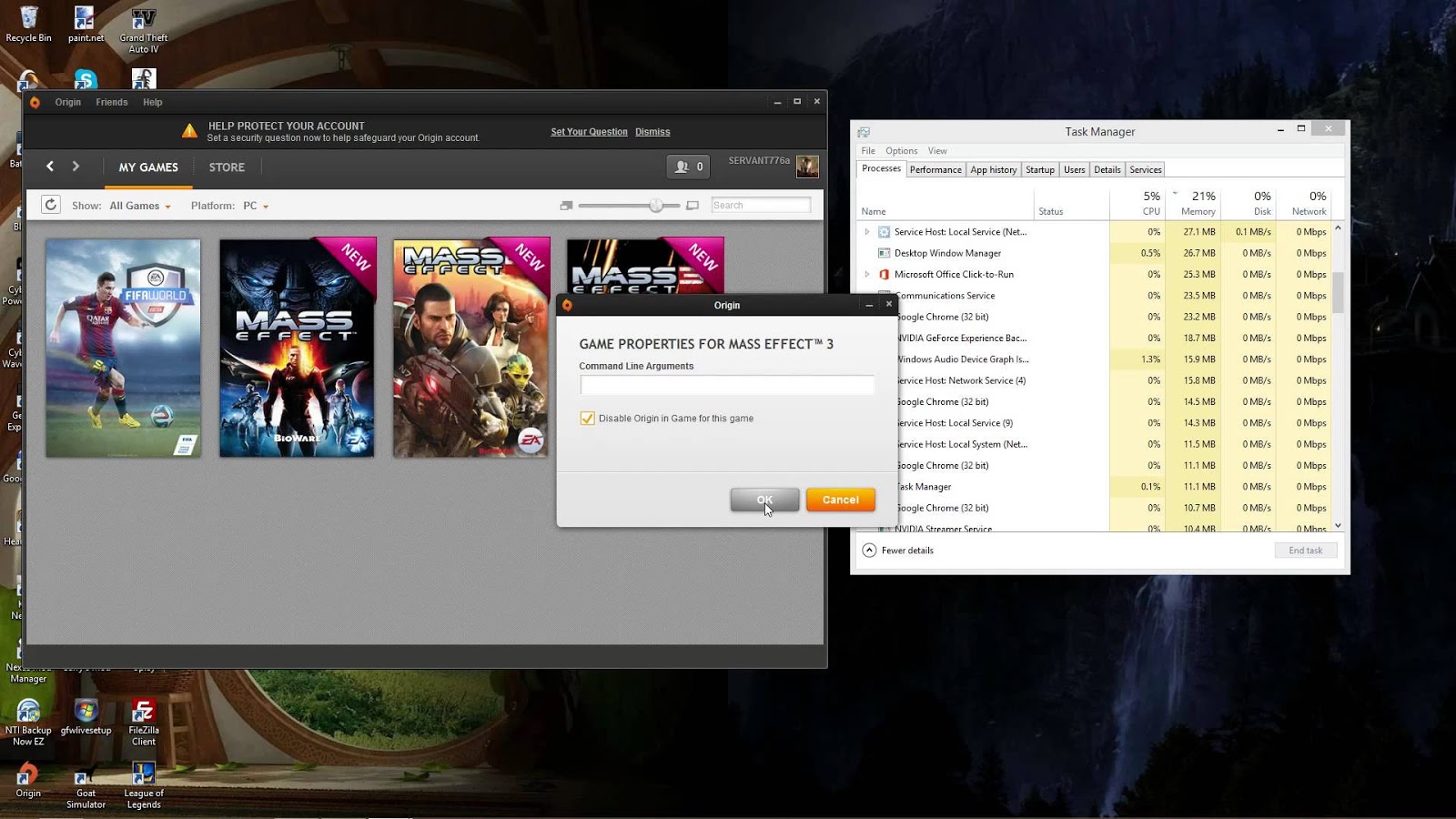Click Desktop Window Manager process icon
This screenshot has width=1456, height=819.
click(884, 253)
